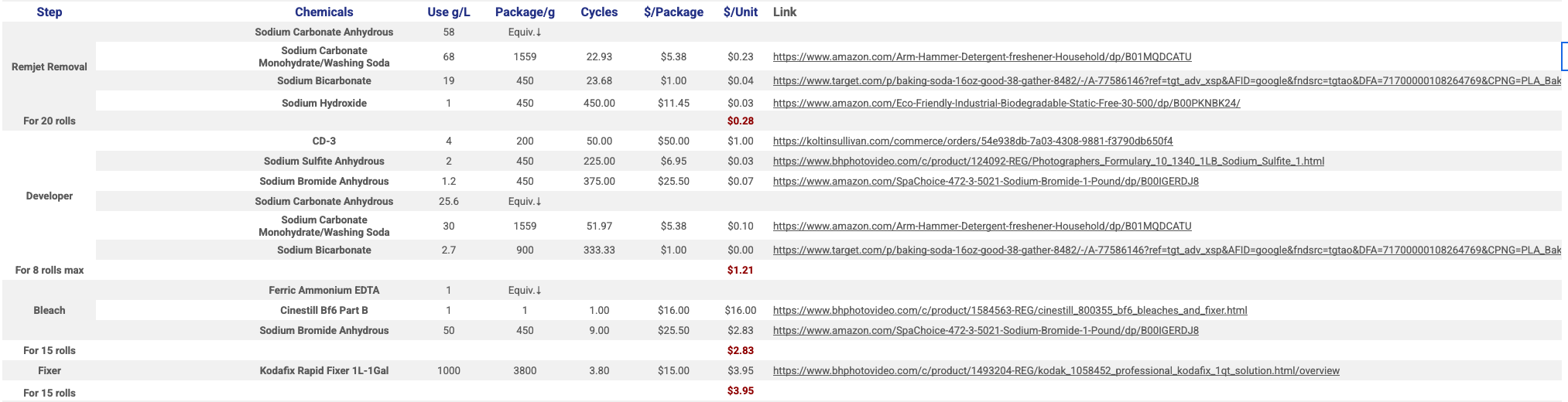This screenshot has height=402, width=1568.
Task: Select the Fixer step cell
Action: point(49,370)
